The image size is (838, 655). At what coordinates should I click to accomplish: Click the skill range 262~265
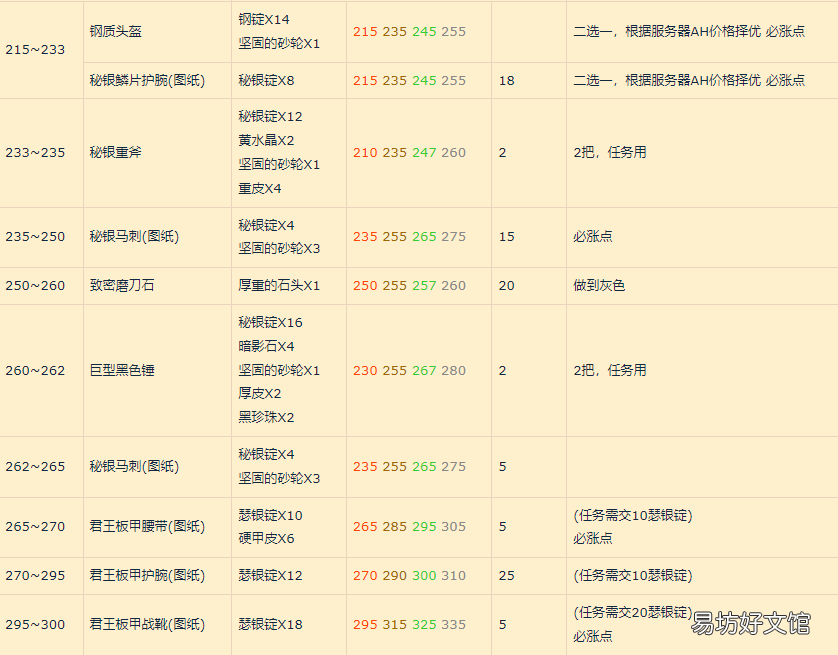click(35, 467)
